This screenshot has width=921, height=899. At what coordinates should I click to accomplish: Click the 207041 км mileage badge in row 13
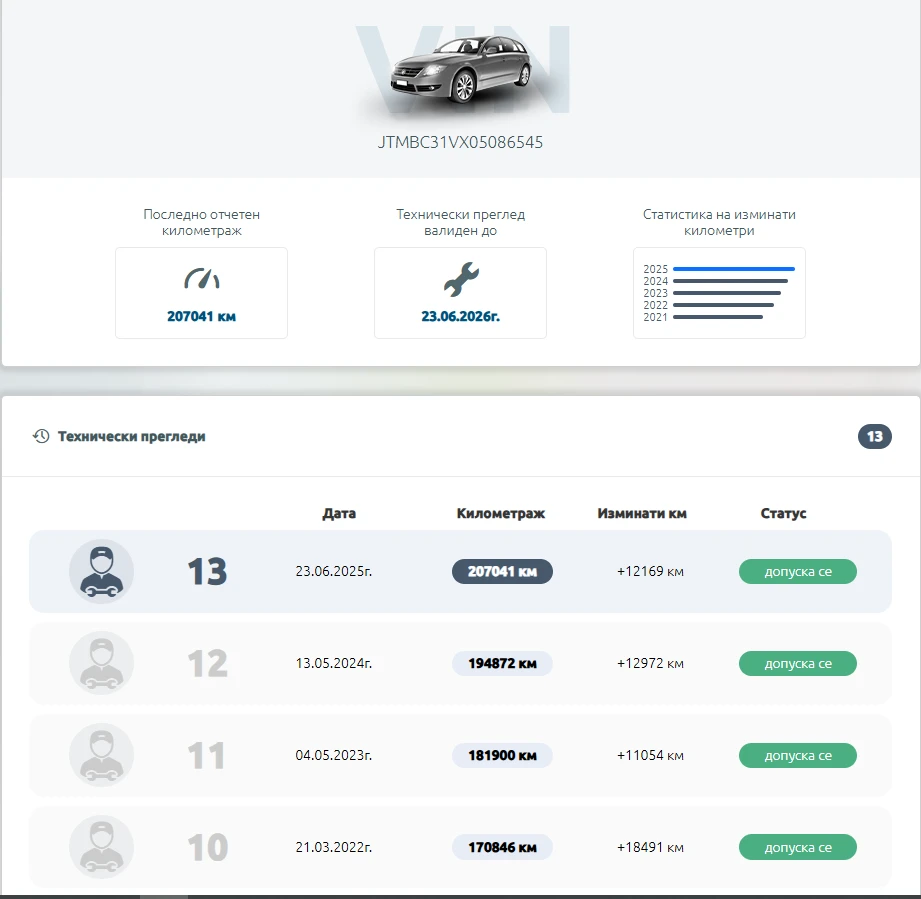click(502, 572)
